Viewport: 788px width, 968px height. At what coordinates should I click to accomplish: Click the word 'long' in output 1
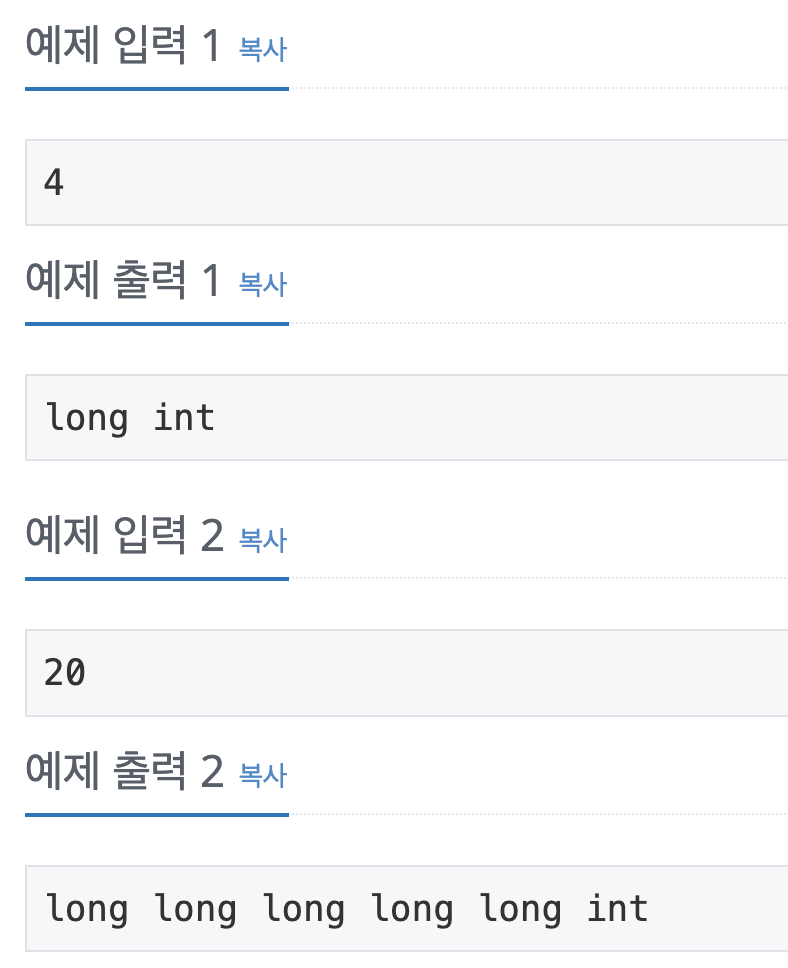pos(87,419)
